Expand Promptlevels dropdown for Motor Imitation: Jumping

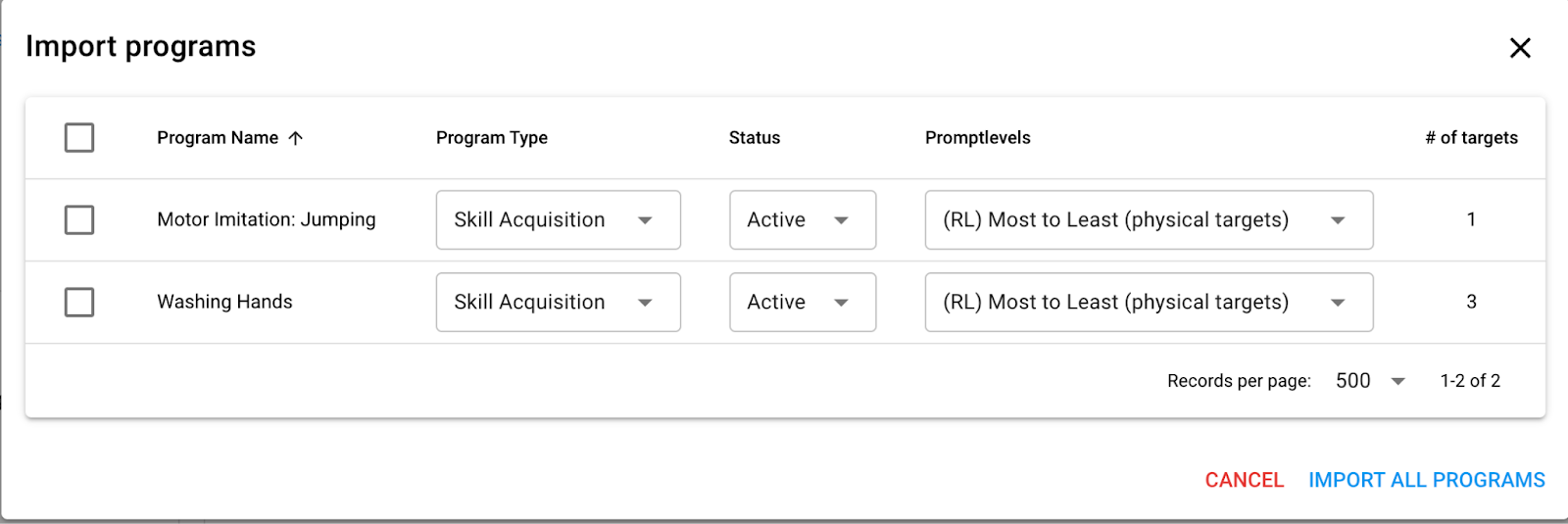click(x=1148, y=219)
